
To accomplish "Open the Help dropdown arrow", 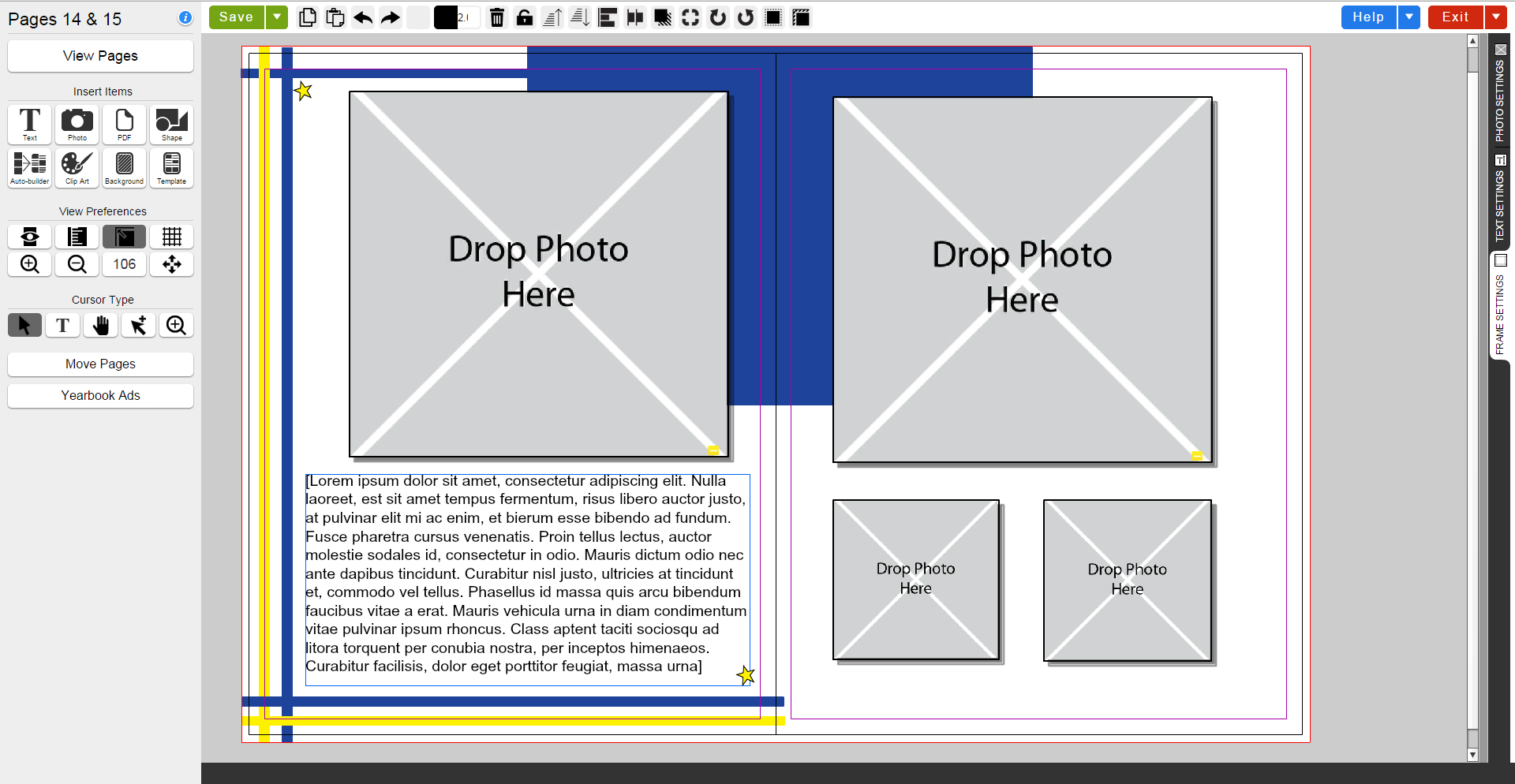I will pyautogui.click(x=1409, y=17).
